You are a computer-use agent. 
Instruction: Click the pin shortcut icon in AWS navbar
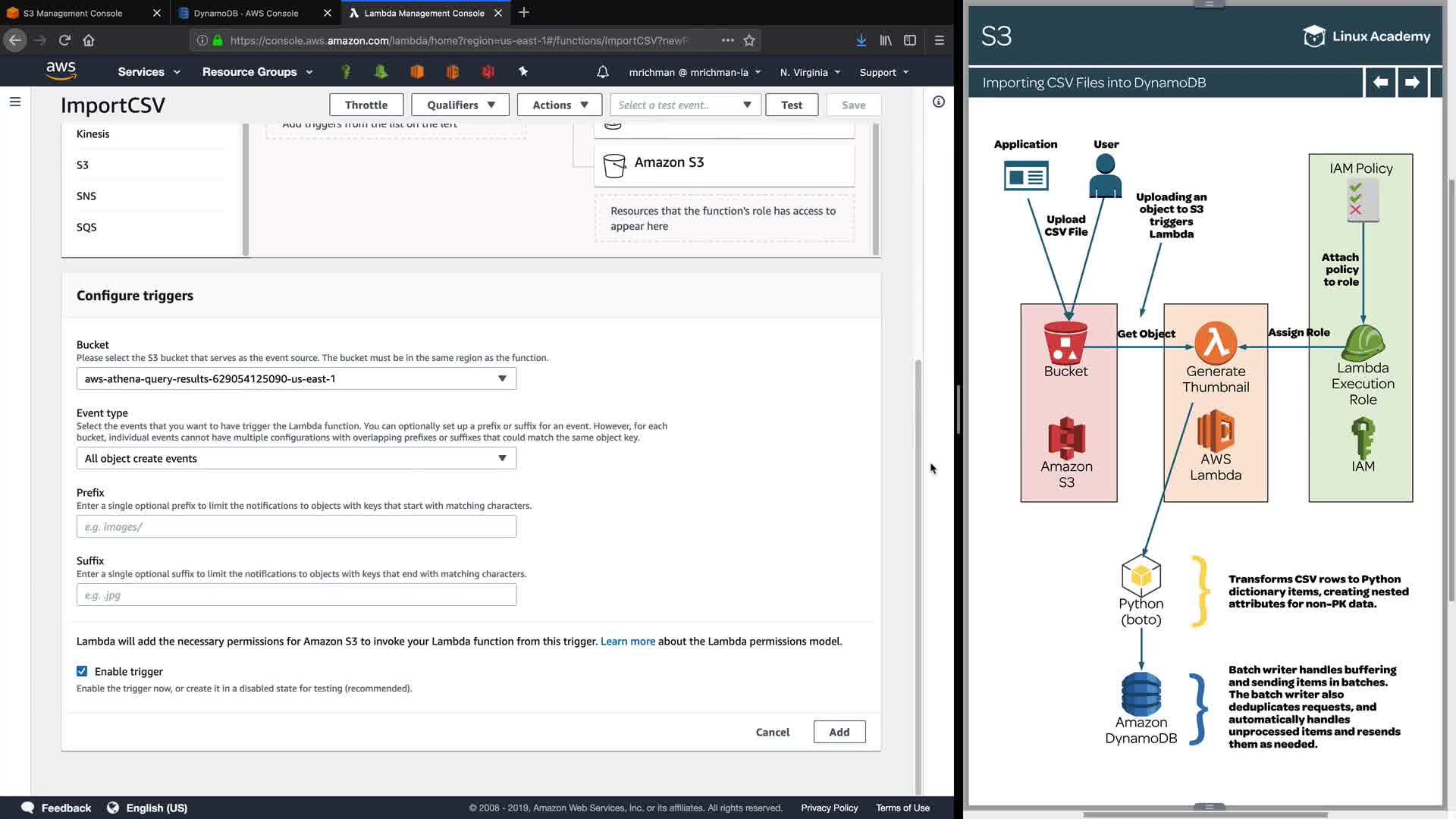522,71
